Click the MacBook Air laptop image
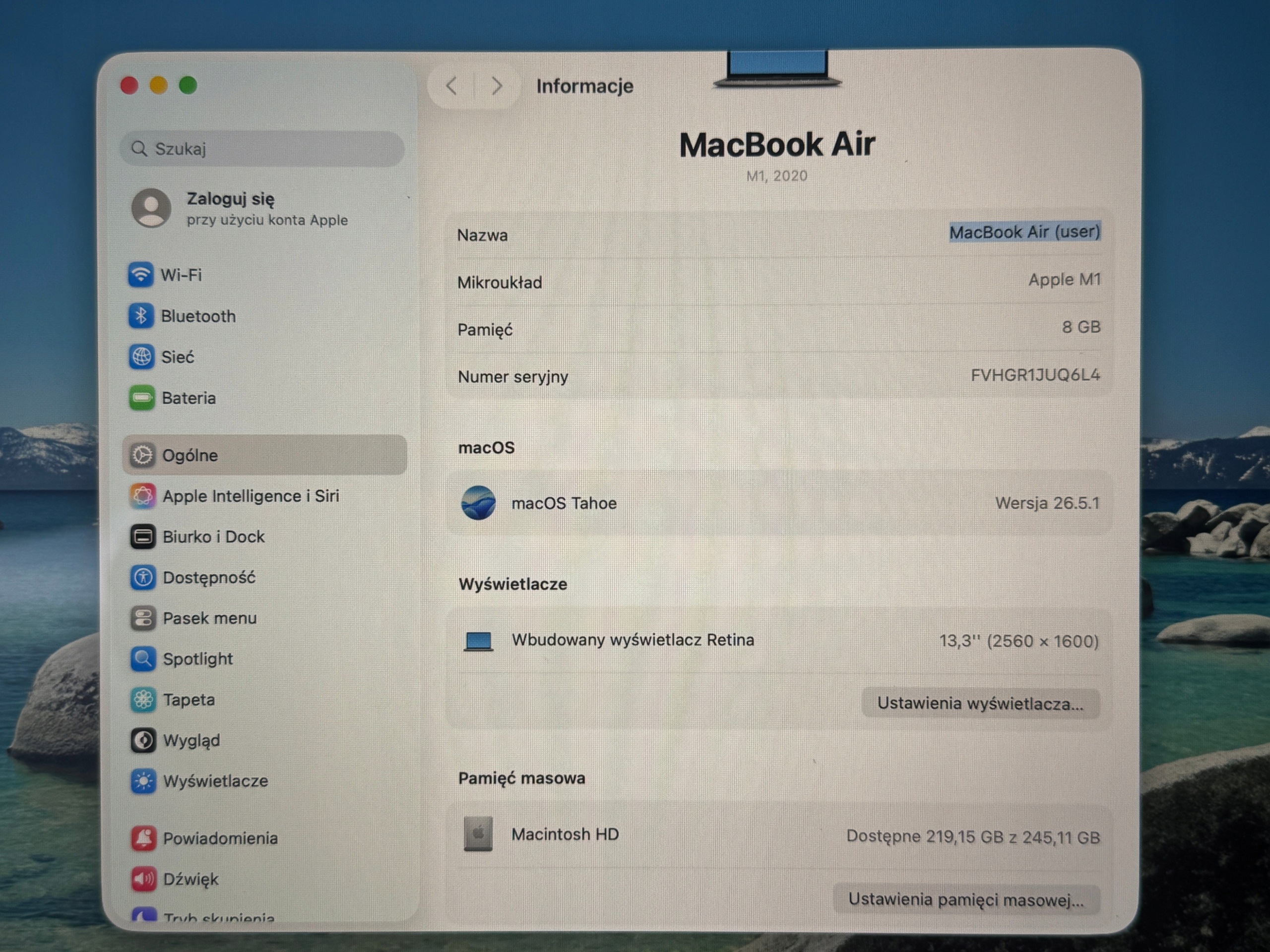Viewport: 1270px width, 952px height. pyautogui.click(x=777, y=69)
